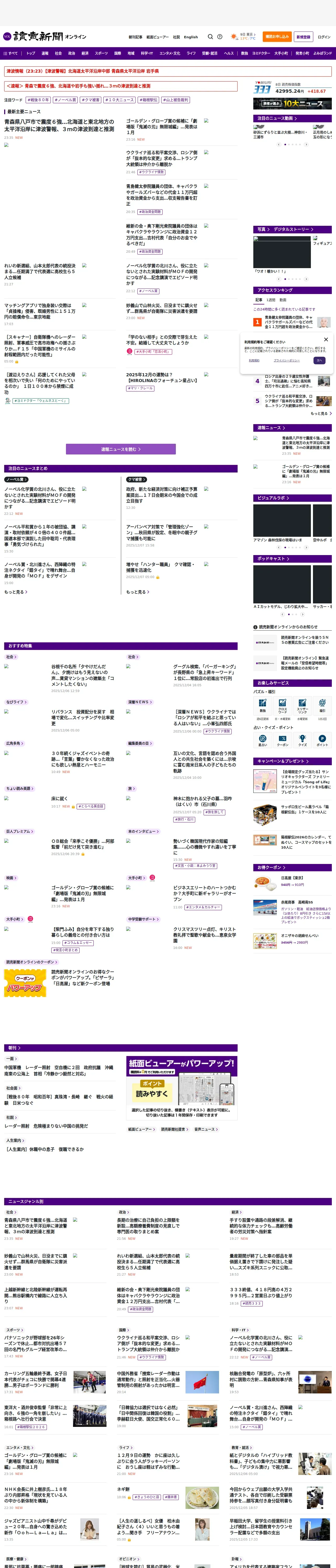Viewport: 336px width, 1568px height.
Task: Open the 数独 puzzle icon
Action: [x=262, y=703]
